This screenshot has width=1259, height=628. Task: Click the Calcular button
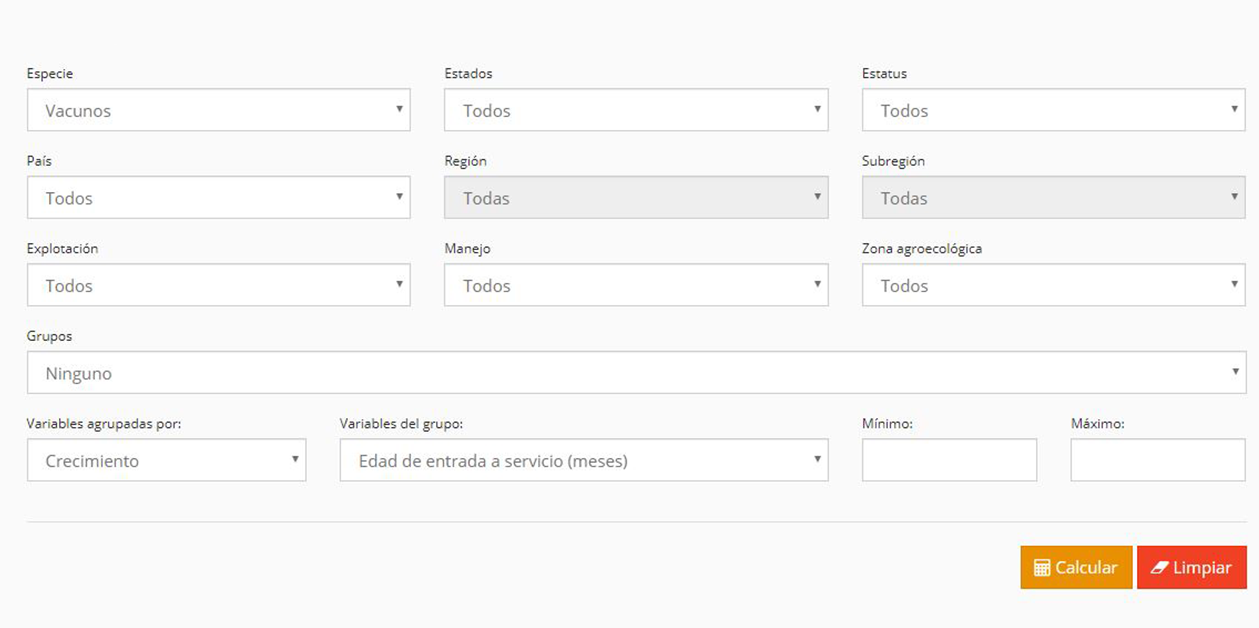[x=1076, y=567]
